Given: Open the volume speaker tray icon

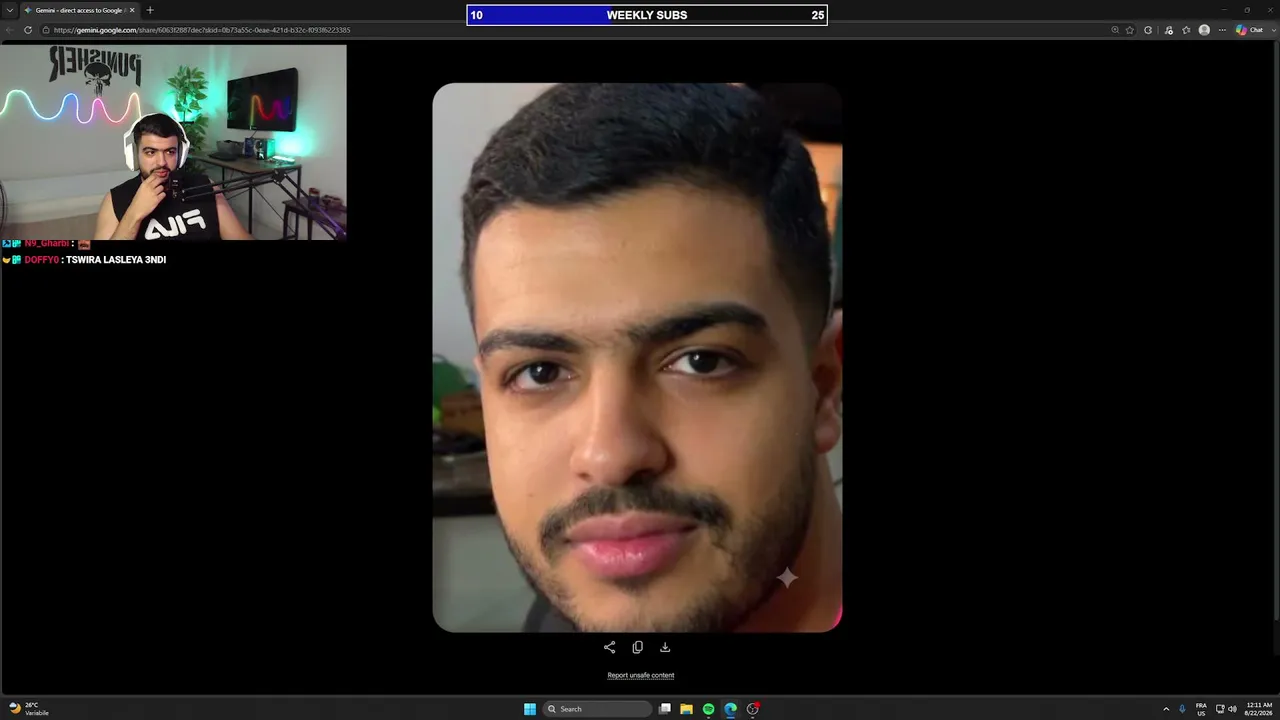Looking at the screenshot, I should click(1232, 709).
